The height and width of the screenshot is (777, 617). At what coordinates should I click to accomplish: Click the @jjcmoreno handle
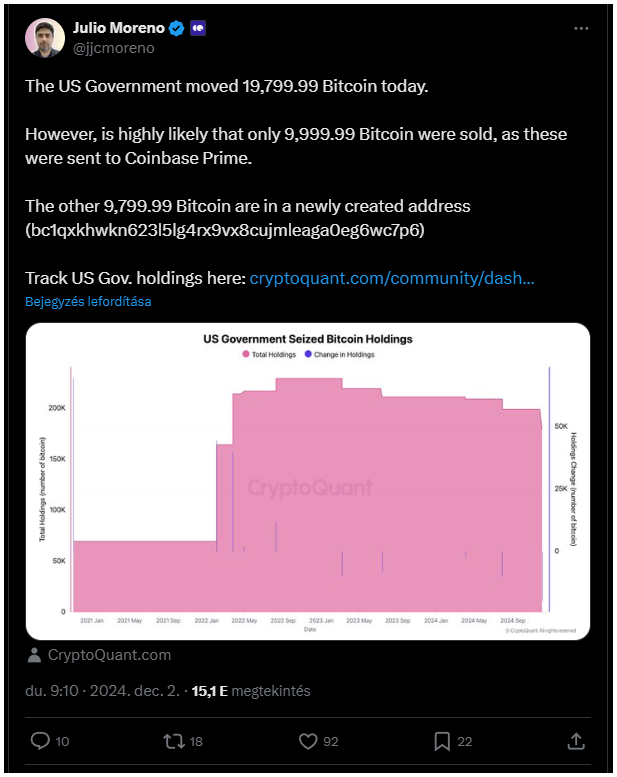click(113, 48)
